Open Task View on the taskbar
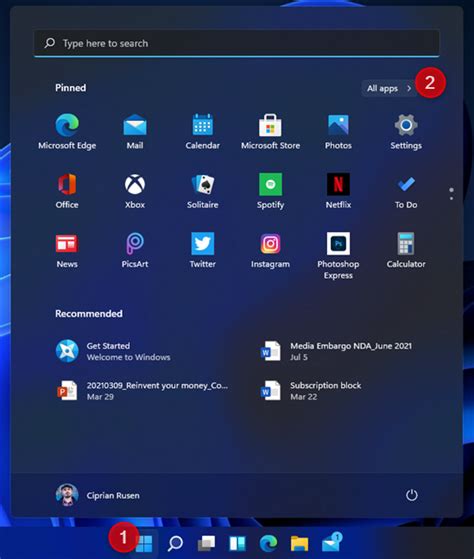 (x=206, y=543)
